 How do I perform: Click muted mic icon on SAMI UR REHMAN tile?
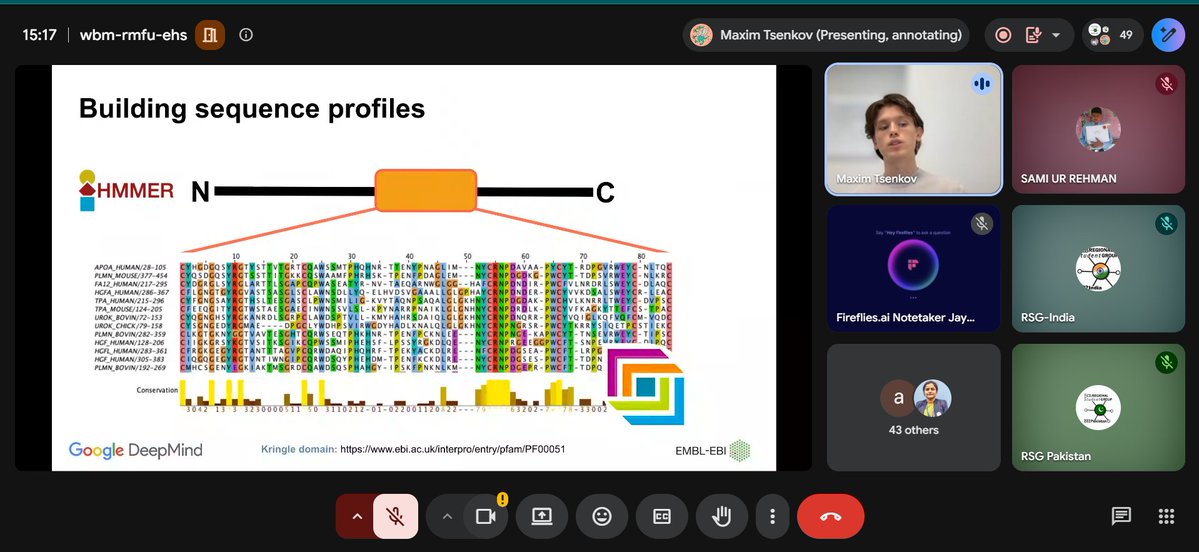pos(1166,84)
